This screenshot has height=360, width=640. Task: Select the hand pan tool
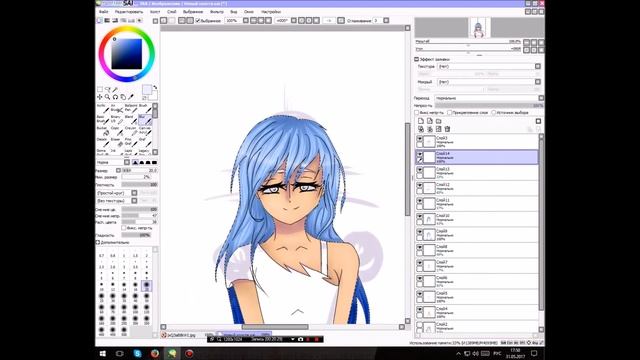pyautogui.click(x=123, y=97)
